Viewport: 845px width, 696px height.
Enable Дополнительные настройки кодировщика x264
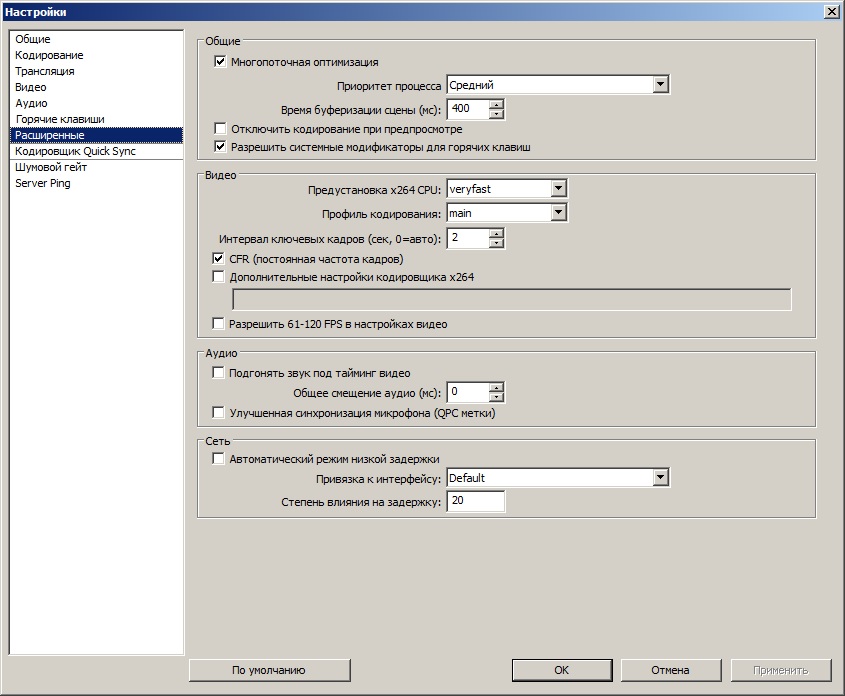[218, 276]
